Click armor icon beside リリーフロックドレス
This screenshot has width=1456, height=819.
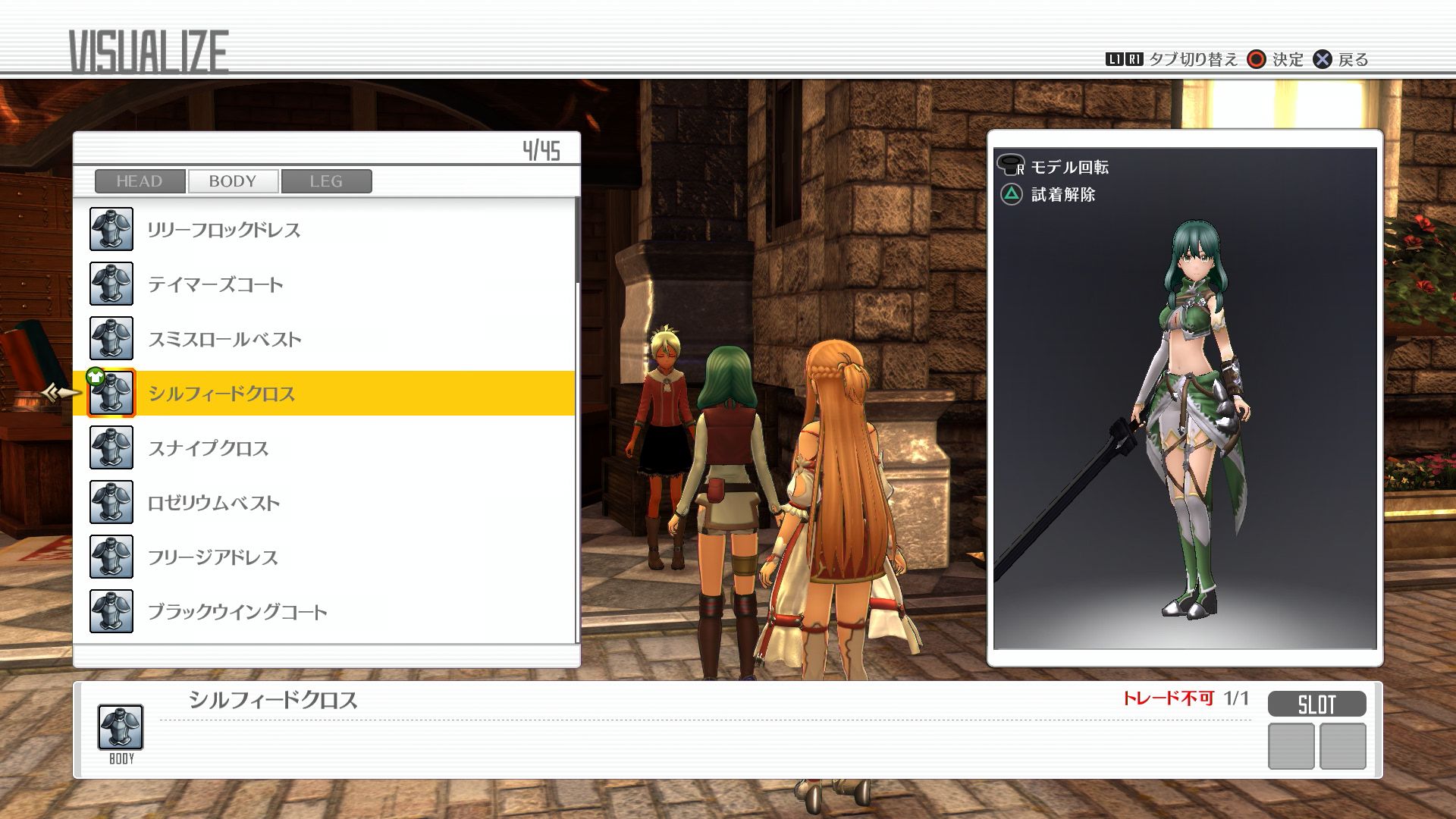(111, 229)
